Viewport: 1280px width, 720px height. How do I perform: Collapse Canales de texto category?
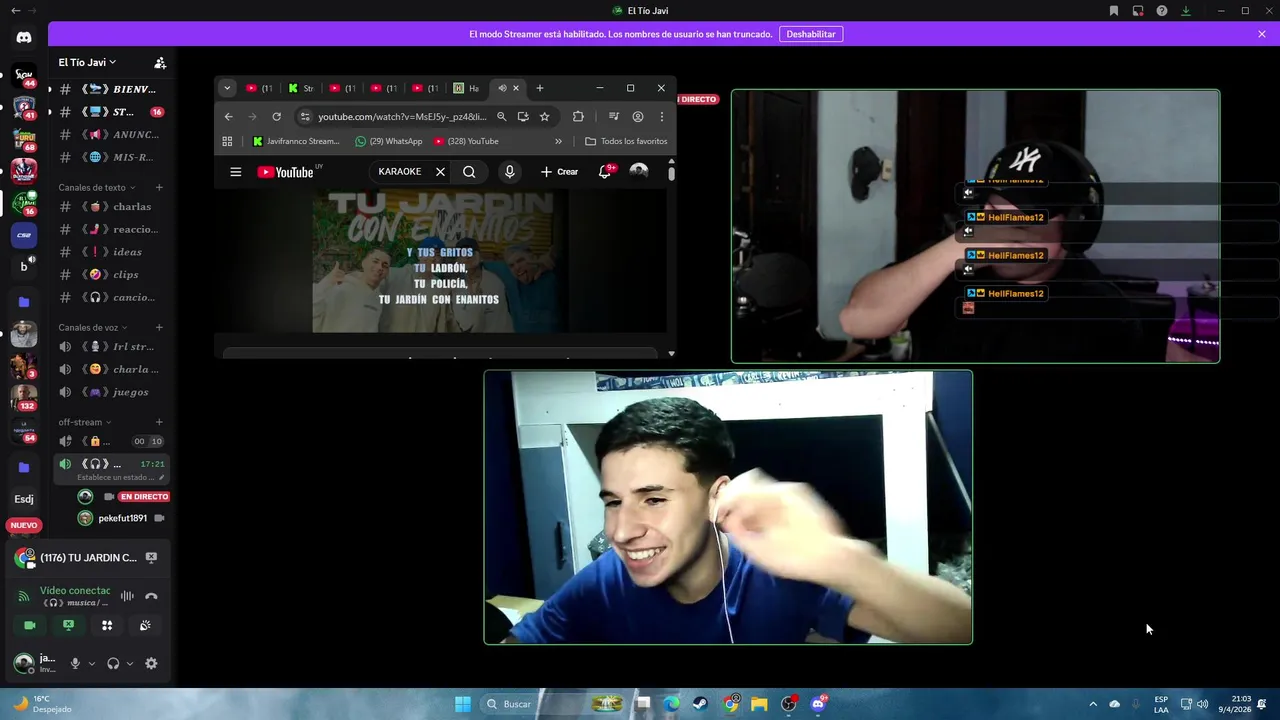coord(96,187)
